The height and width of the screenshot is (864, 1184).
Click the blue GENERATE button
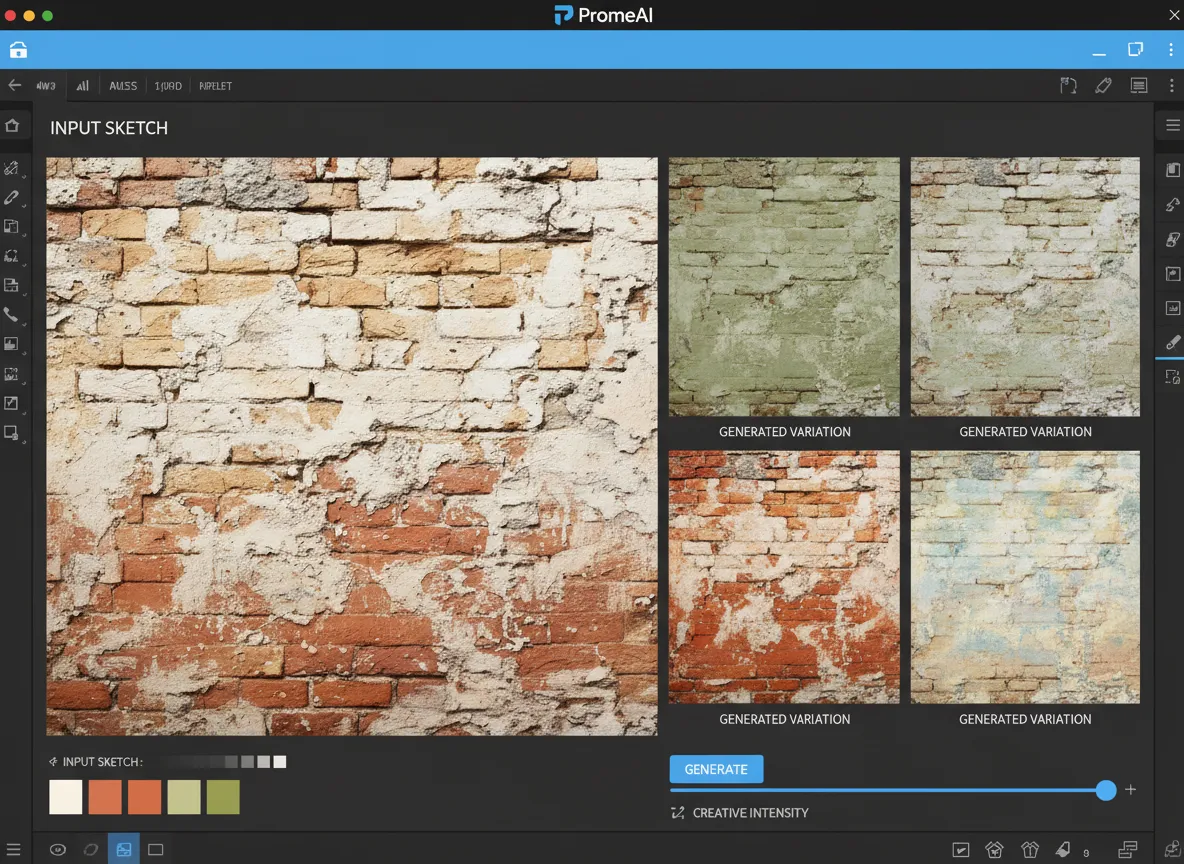pos(716,769)
